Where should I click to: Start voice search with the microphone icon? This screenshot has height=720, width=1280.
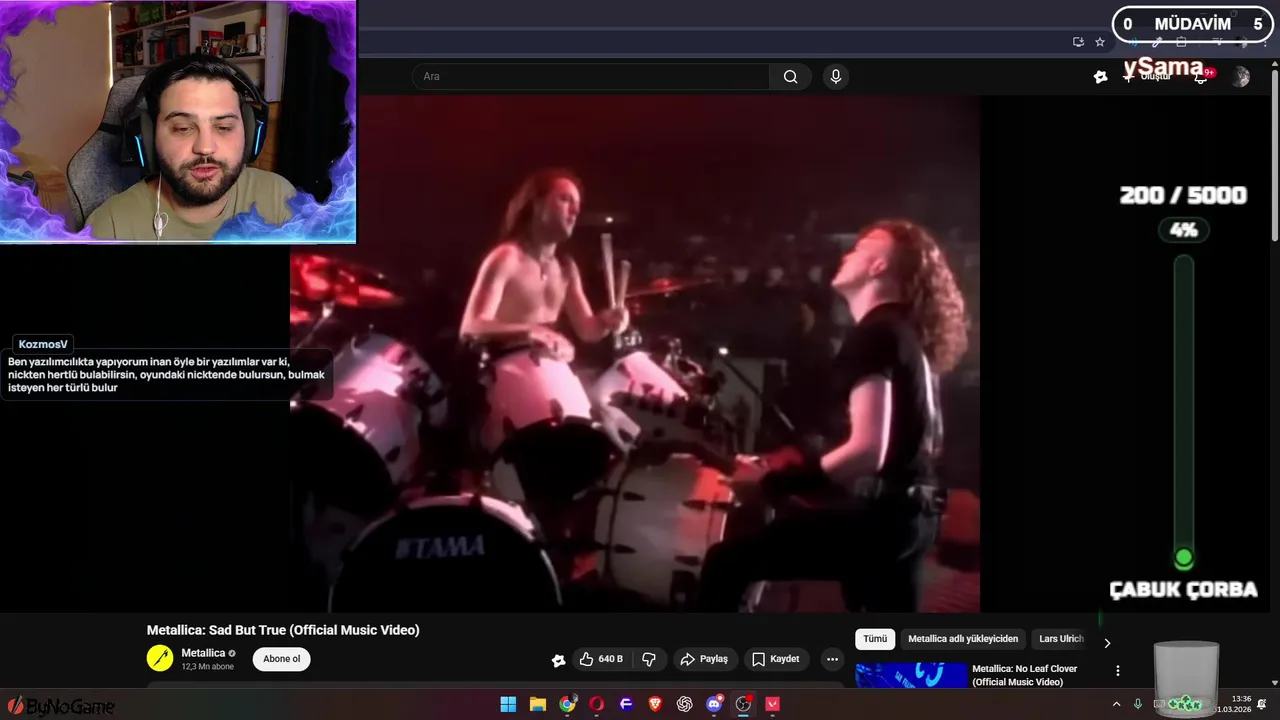pyautogui.click(x=836, y=77)
